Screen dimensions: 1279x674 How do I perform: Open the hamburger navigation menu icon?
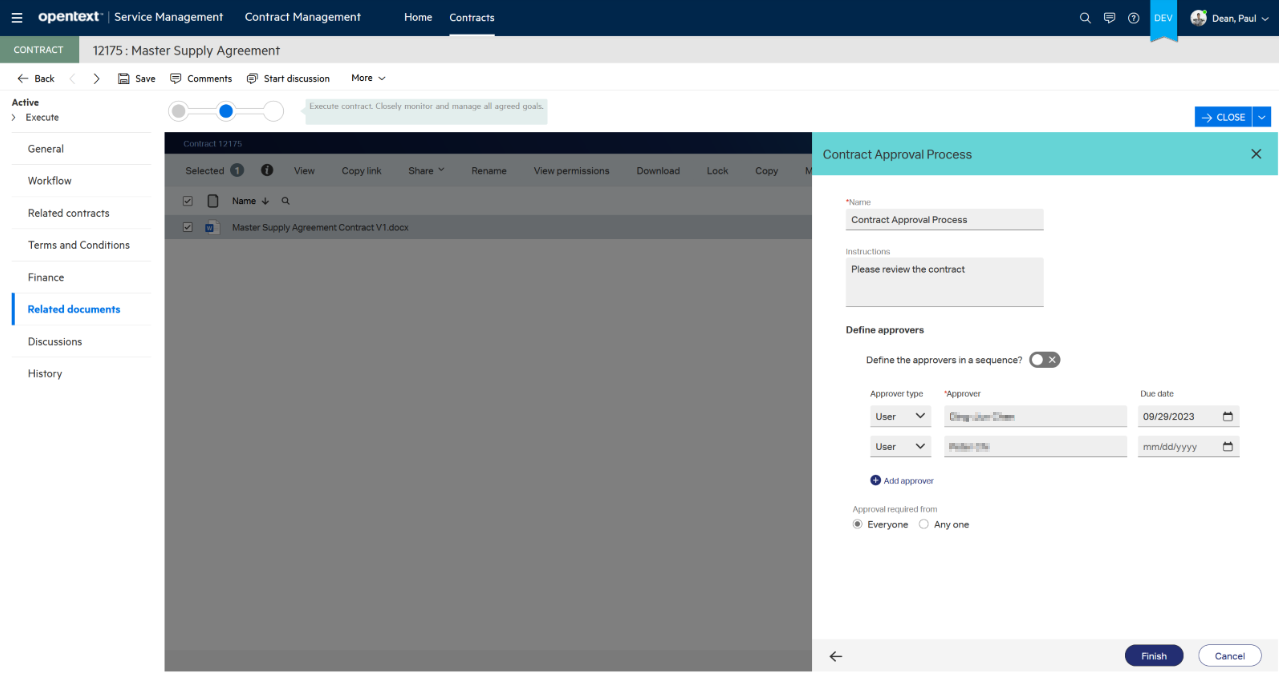coord(16,17)
